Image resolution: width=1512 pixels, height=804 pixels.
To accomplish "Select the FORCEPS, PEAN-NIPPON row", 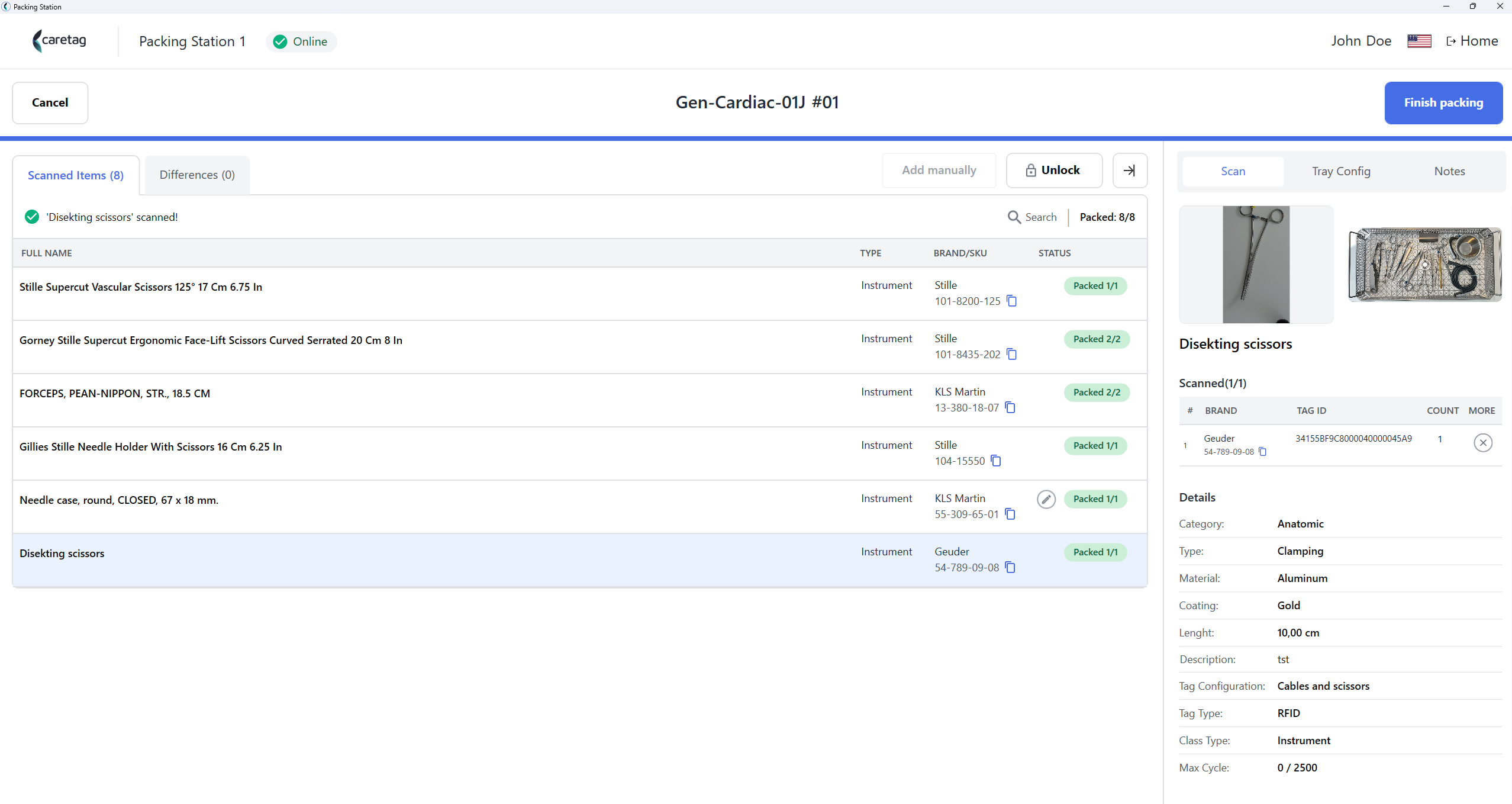I will tap(579, 400).
